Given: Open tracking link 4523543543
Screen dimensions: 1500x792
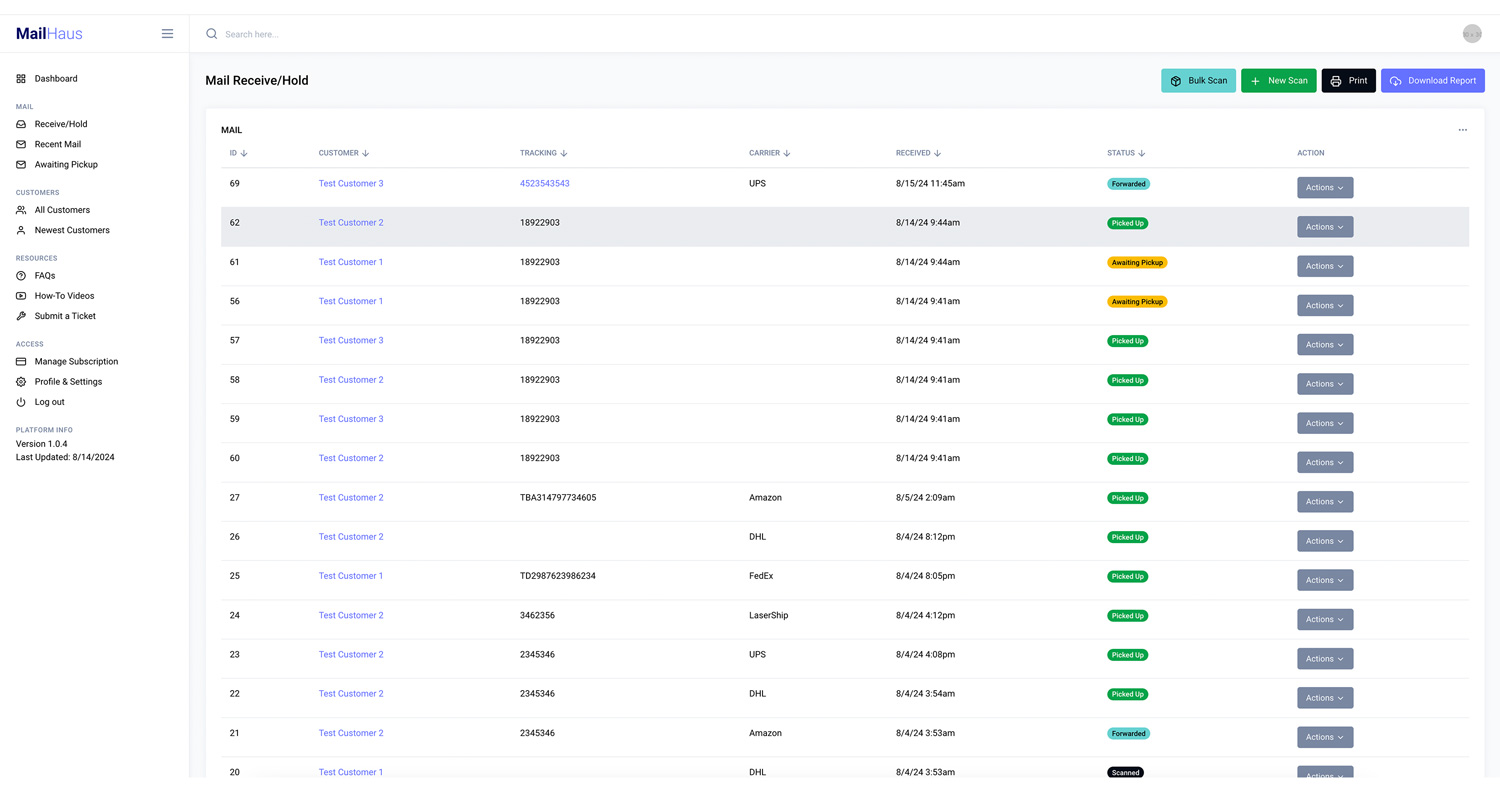Looking at the screenshot, I should (x=544, y=184).
